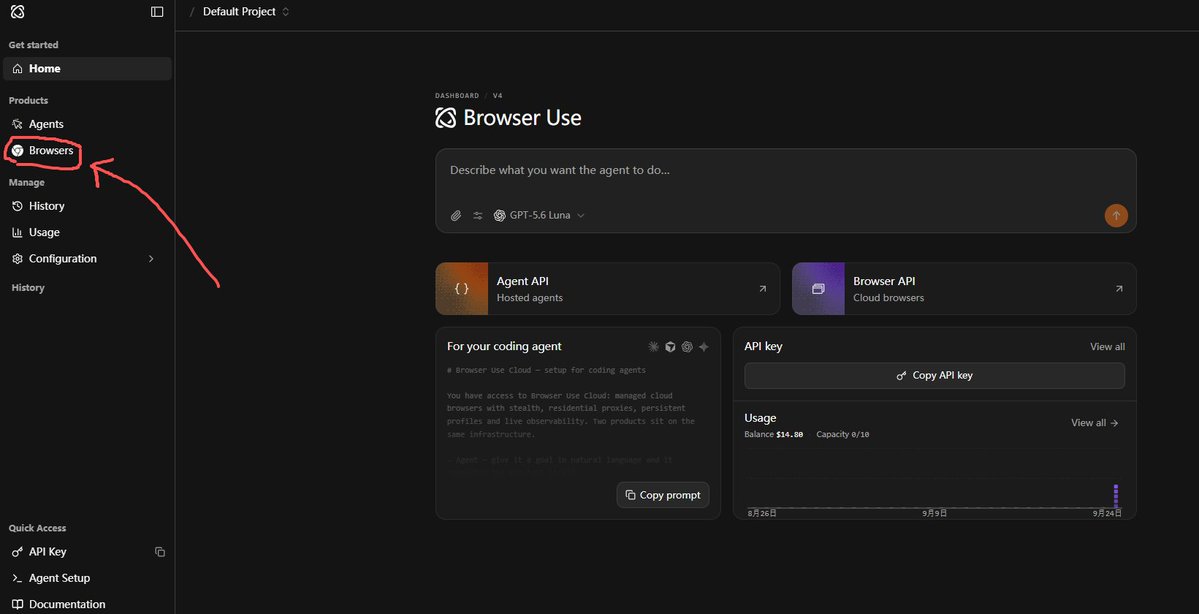Click the 9月9日 date label on the chart
The width and height of the screenshot is (1199, 614).
point(934,514)
